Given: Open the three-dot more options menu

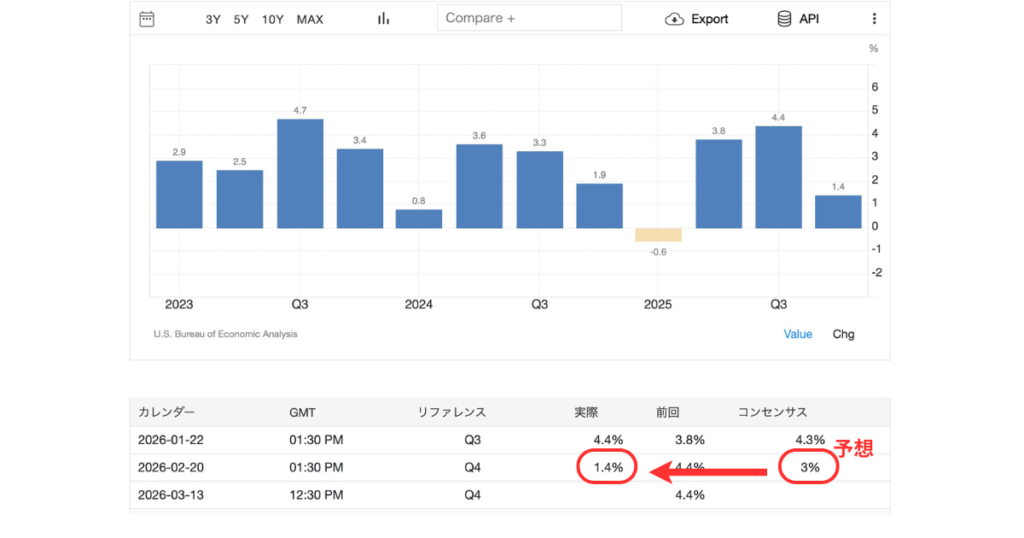Looking at the screenshot, I should pos(874,18).
